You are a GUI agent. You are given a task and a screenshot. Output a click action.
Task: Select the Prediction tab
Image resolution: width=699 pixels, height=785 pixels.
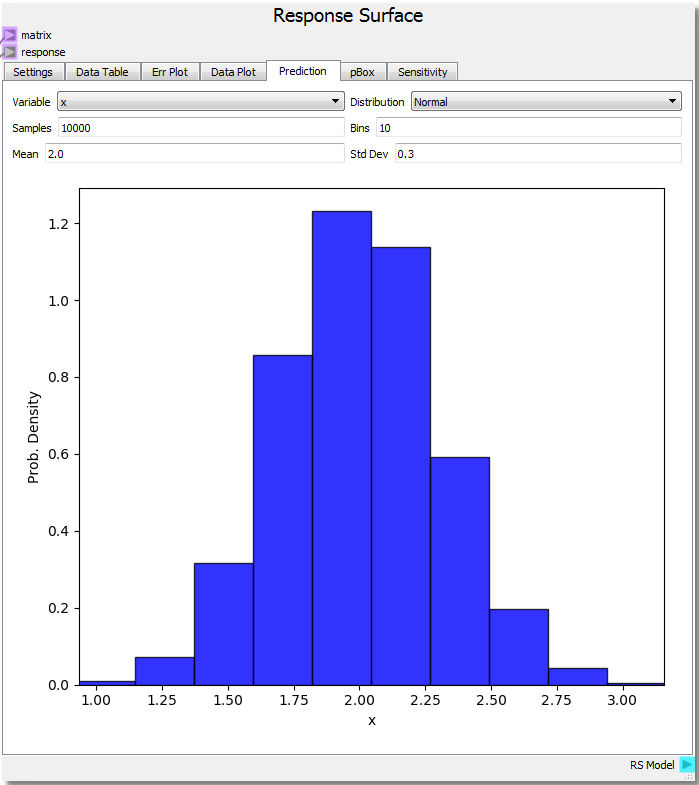click(302, 71)
